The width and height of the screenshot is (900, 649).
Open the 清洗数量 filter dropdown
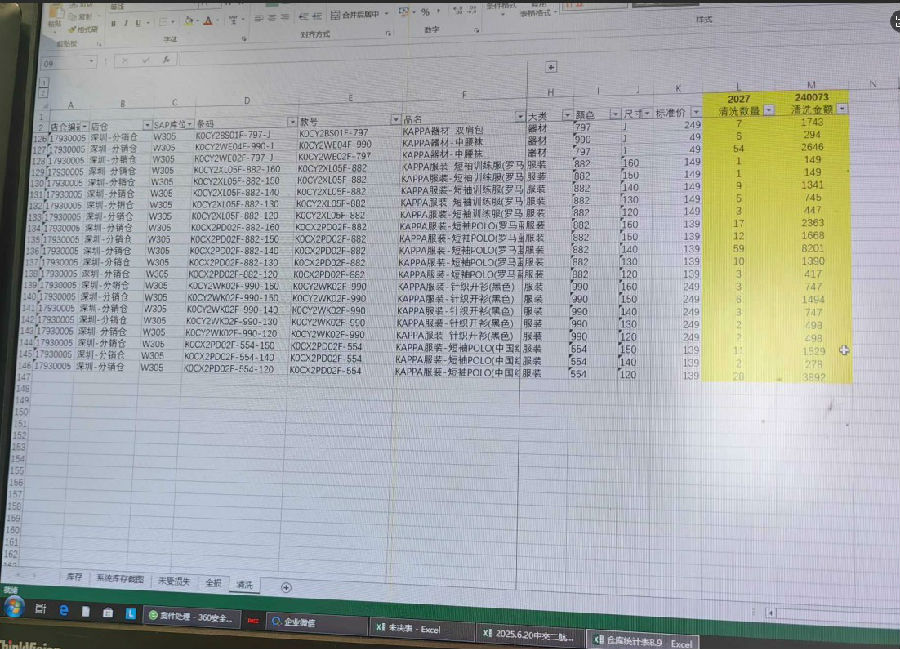[x=769, y=110]
